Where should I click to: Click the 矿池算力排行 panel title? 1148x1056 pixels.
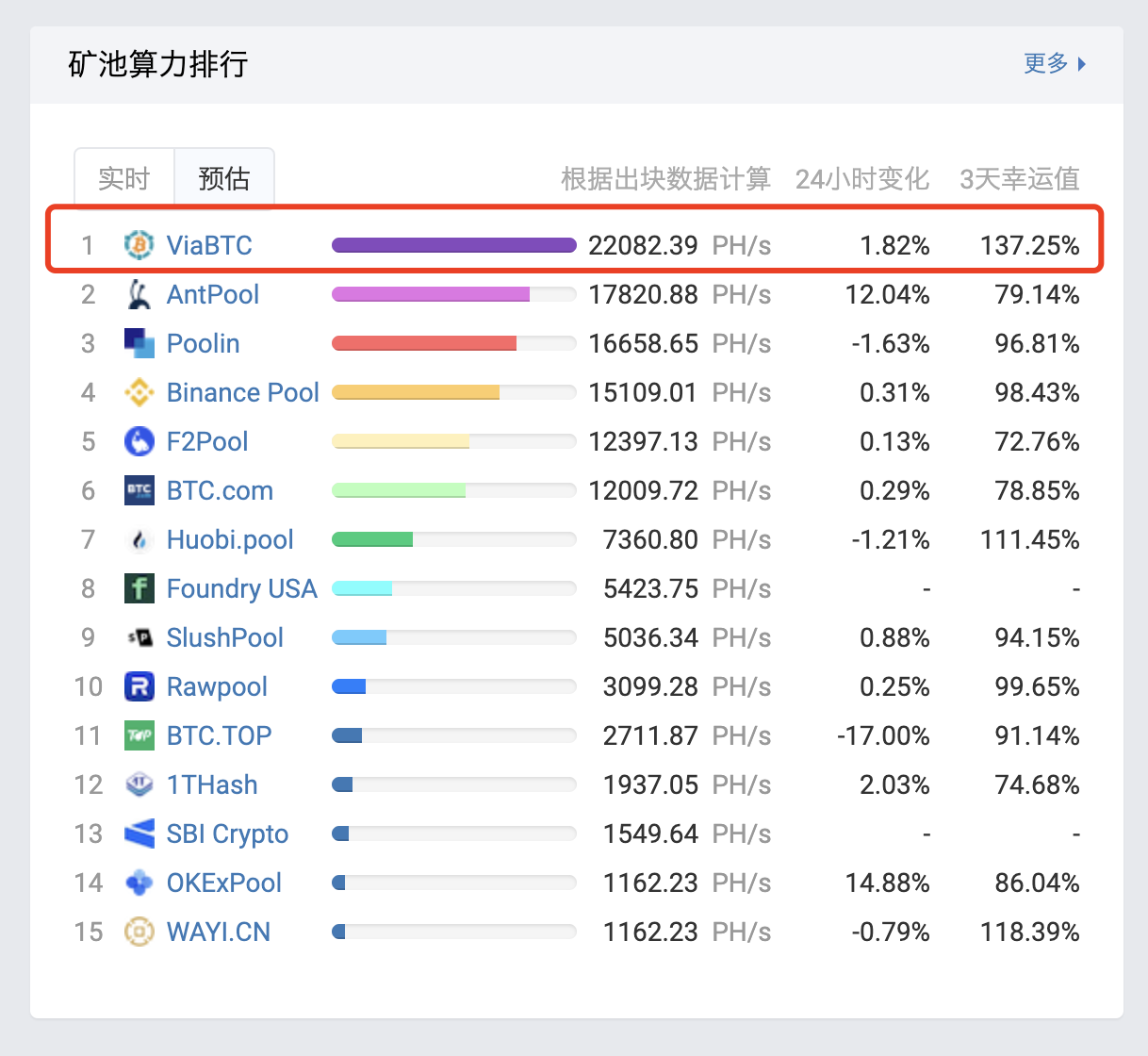157,64
